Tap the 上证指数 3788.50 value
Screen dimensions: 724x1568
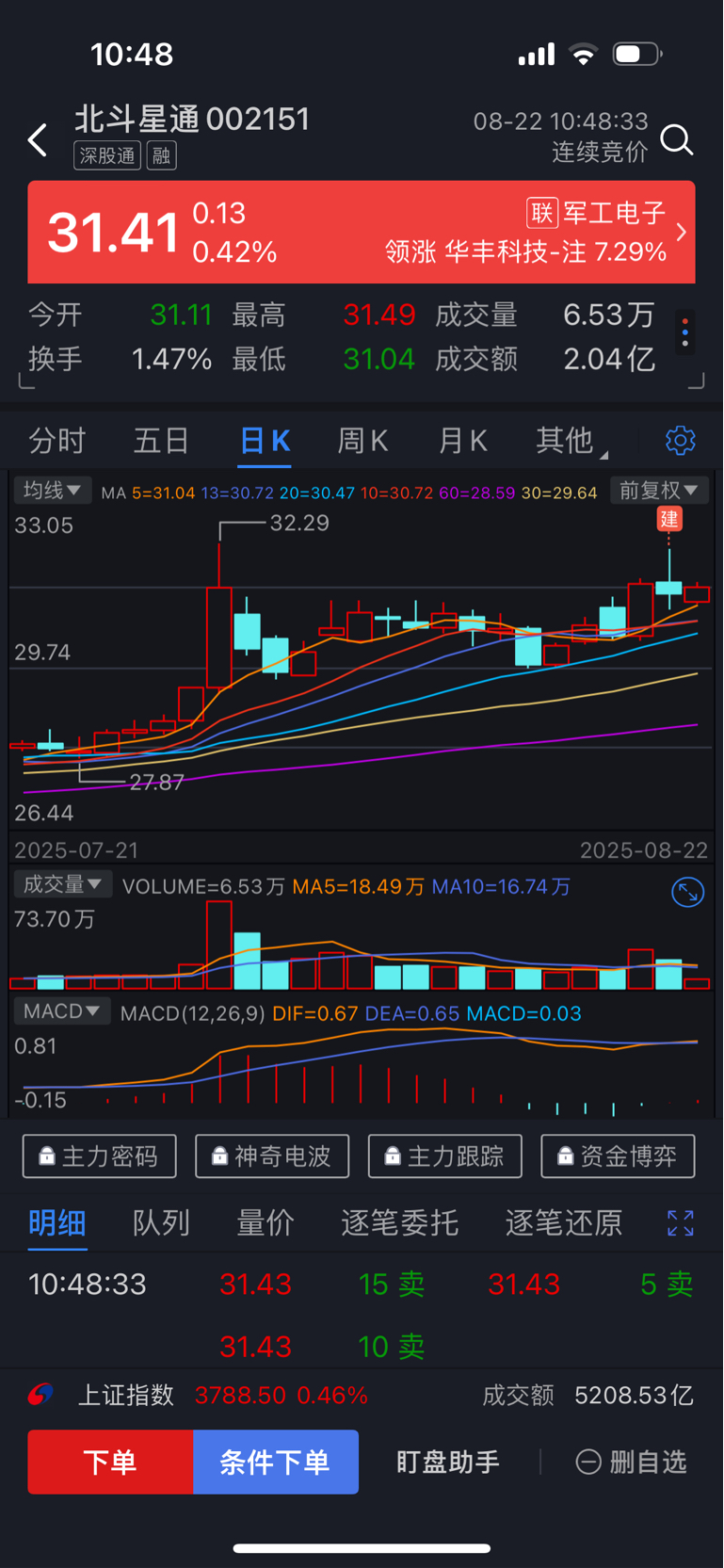click(x=240, y=1395)
